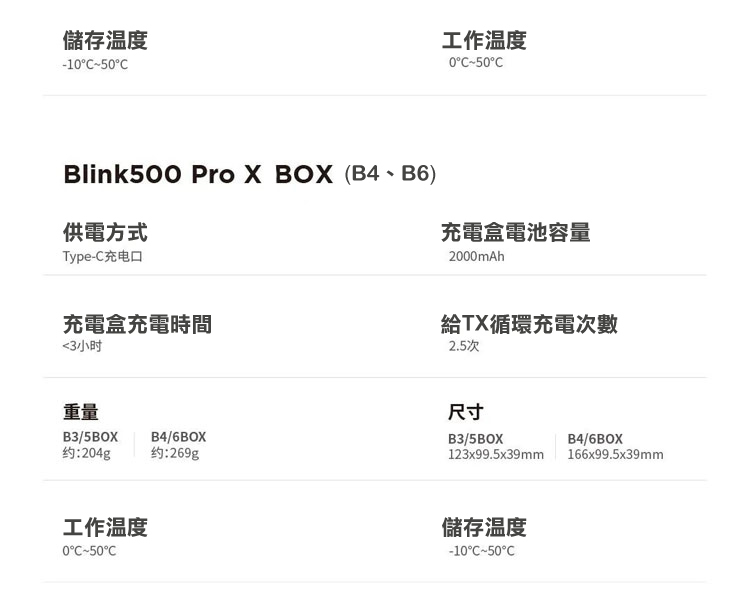Select the Type-C充电口 value
The height and width of the screenshot is (612, 750).
(102, 257)
